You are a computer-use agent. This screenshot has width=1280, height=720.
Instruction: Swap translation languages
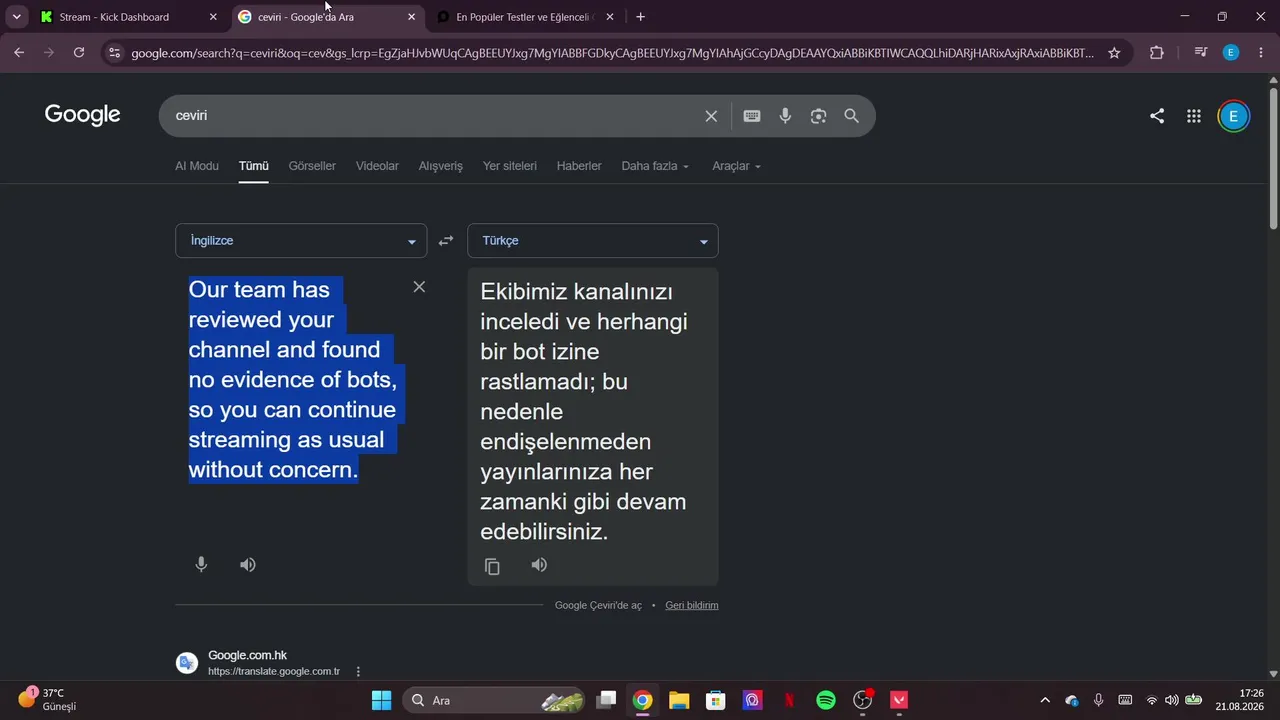click(x=446, y=241)
